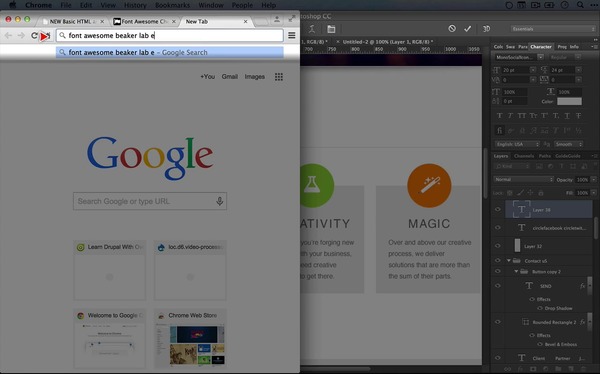Toggle standard ligatures (fi) in Character panel

(x=499, y=131)
